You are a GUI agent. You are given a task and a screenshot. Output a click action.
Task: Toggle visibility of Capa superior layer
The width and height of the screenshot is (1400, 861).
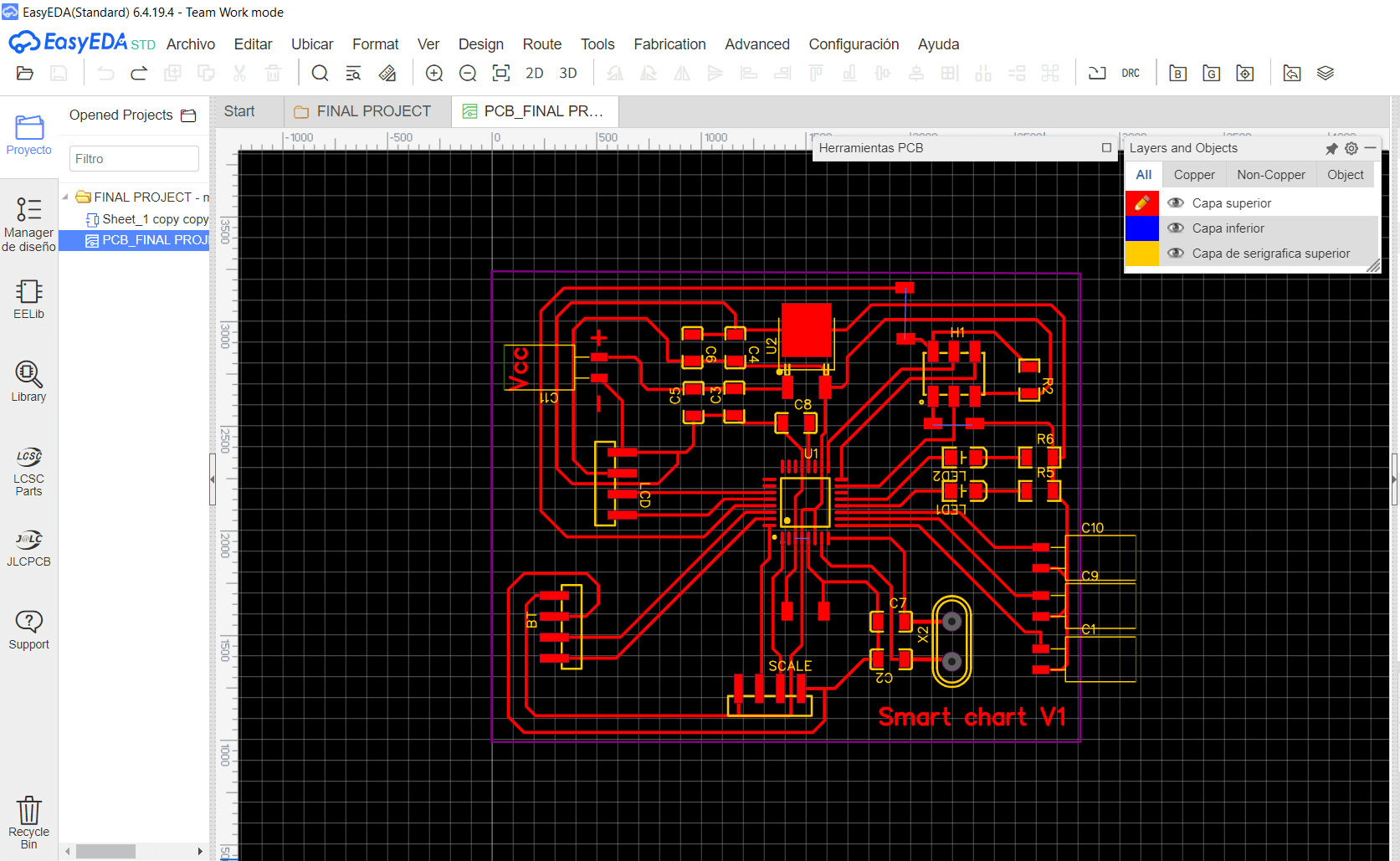click(1176, 203)
